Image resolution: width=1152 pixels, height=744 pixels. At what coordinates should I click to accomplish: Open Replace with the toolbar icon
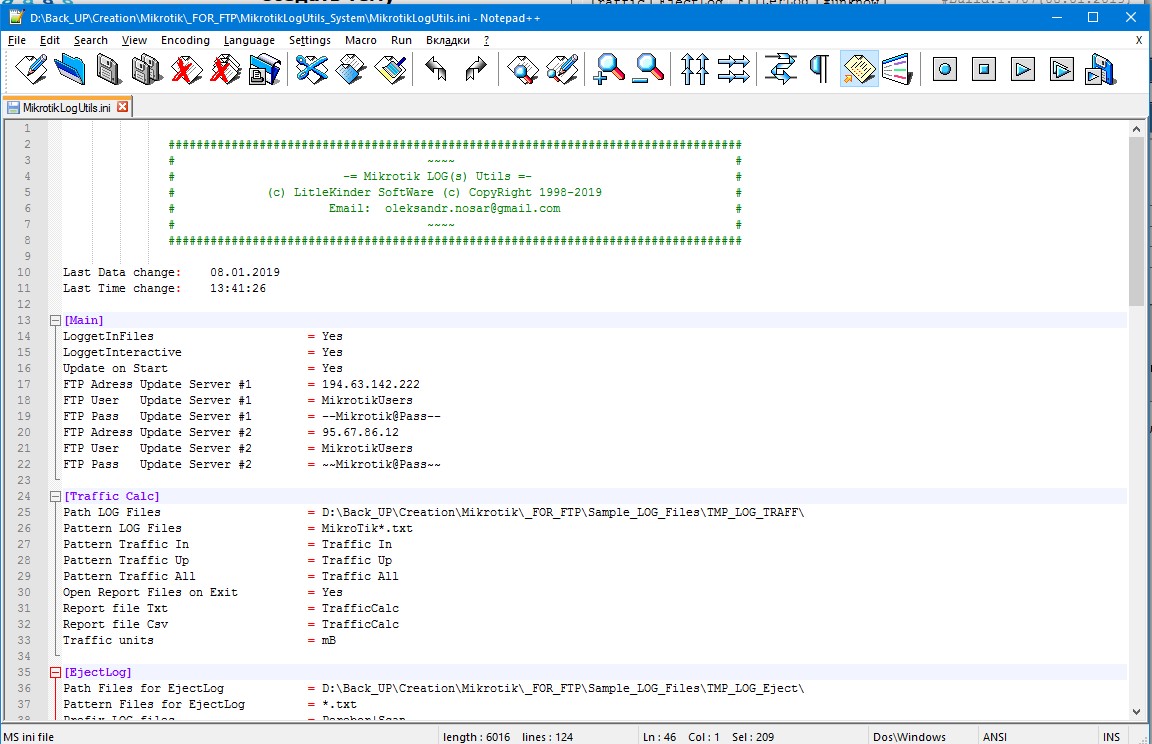pyautogui.click(x=562, y=70)
